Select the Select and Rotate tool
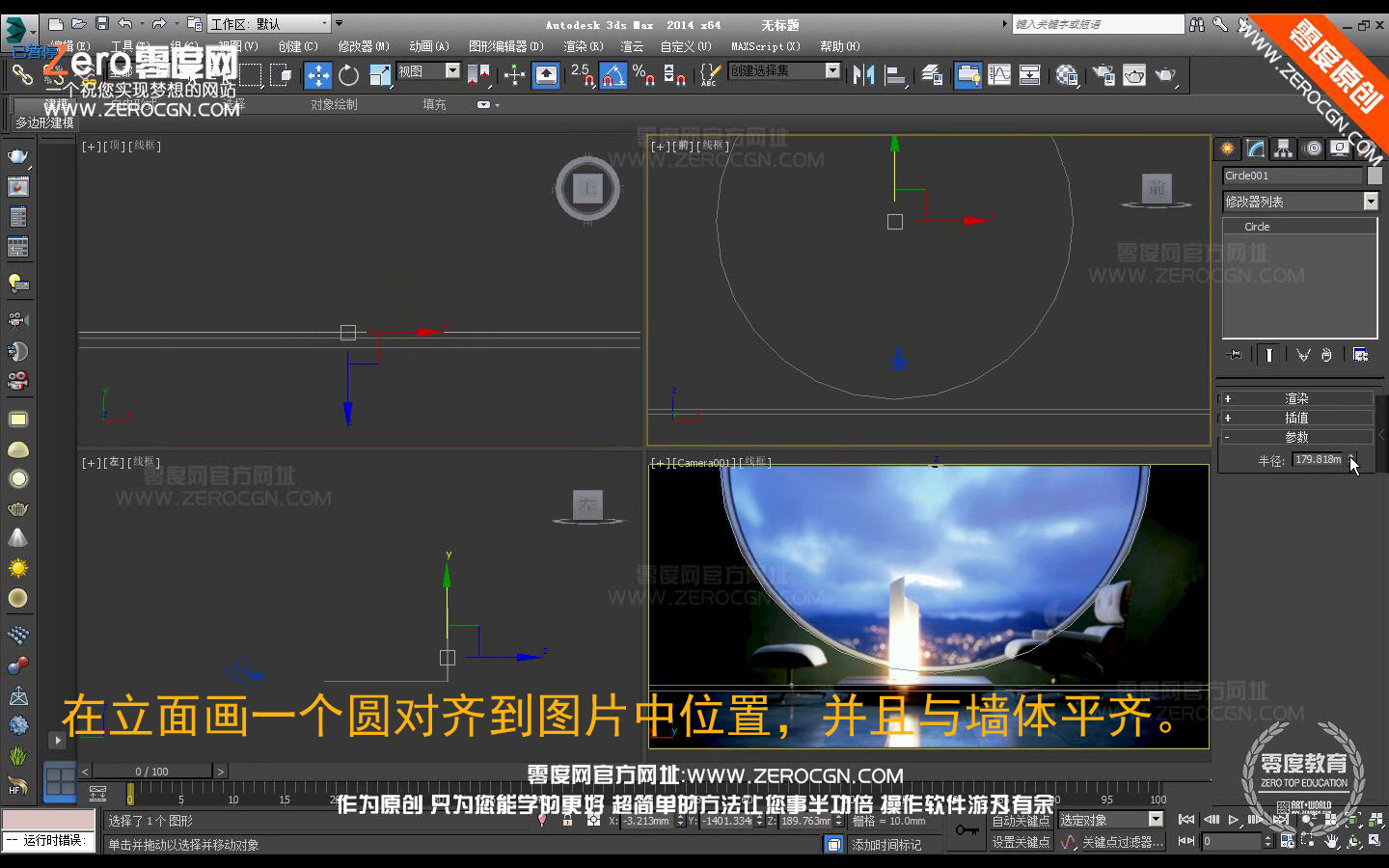The height and width of the screenshot is (868, 1389). click(348, 75)
